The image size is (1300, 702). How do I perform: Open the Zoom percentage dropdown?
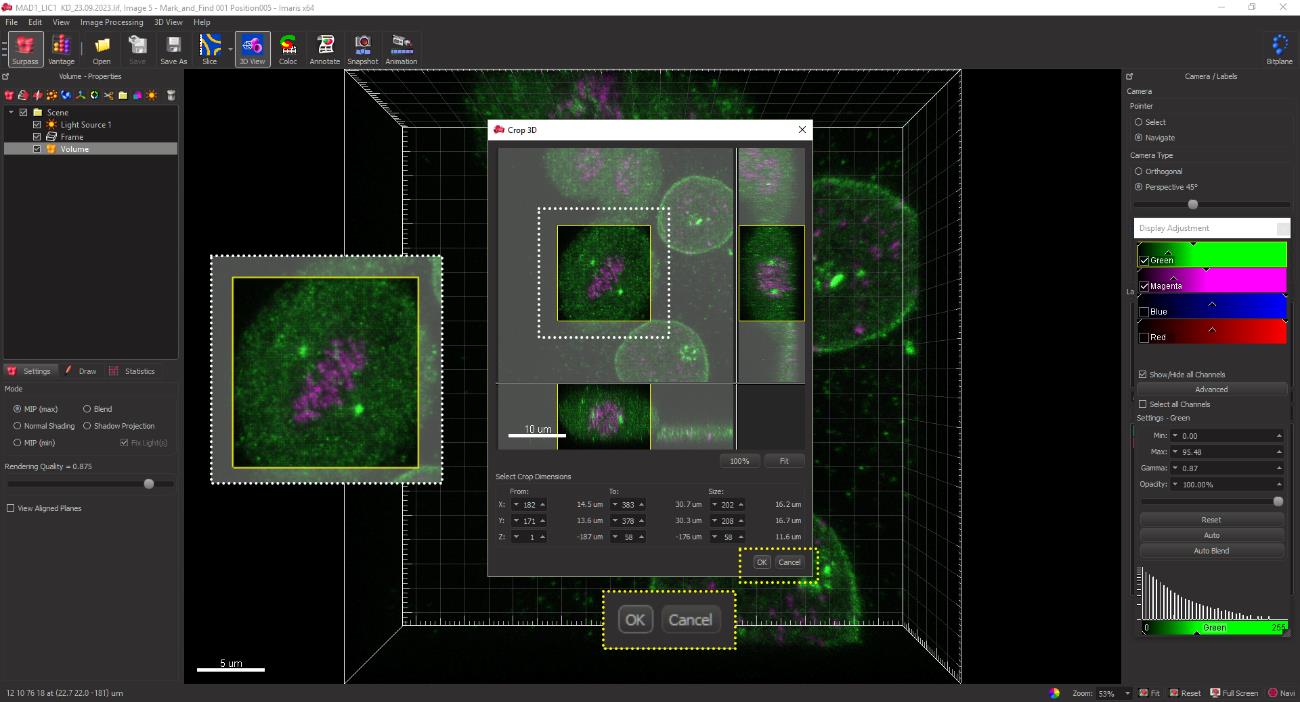pos(1128,693)
